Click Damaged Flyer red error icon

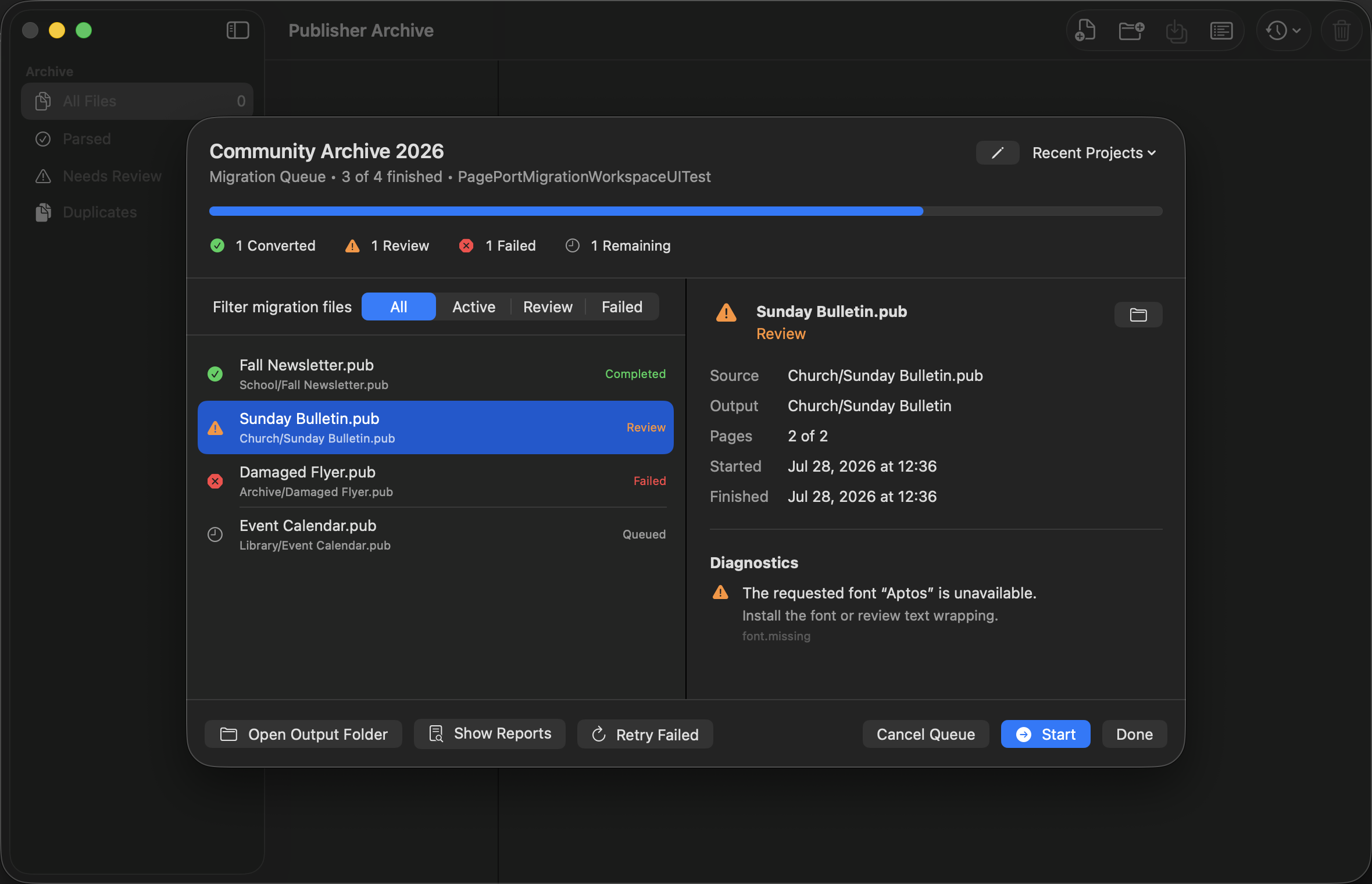(x=215, y=481)
